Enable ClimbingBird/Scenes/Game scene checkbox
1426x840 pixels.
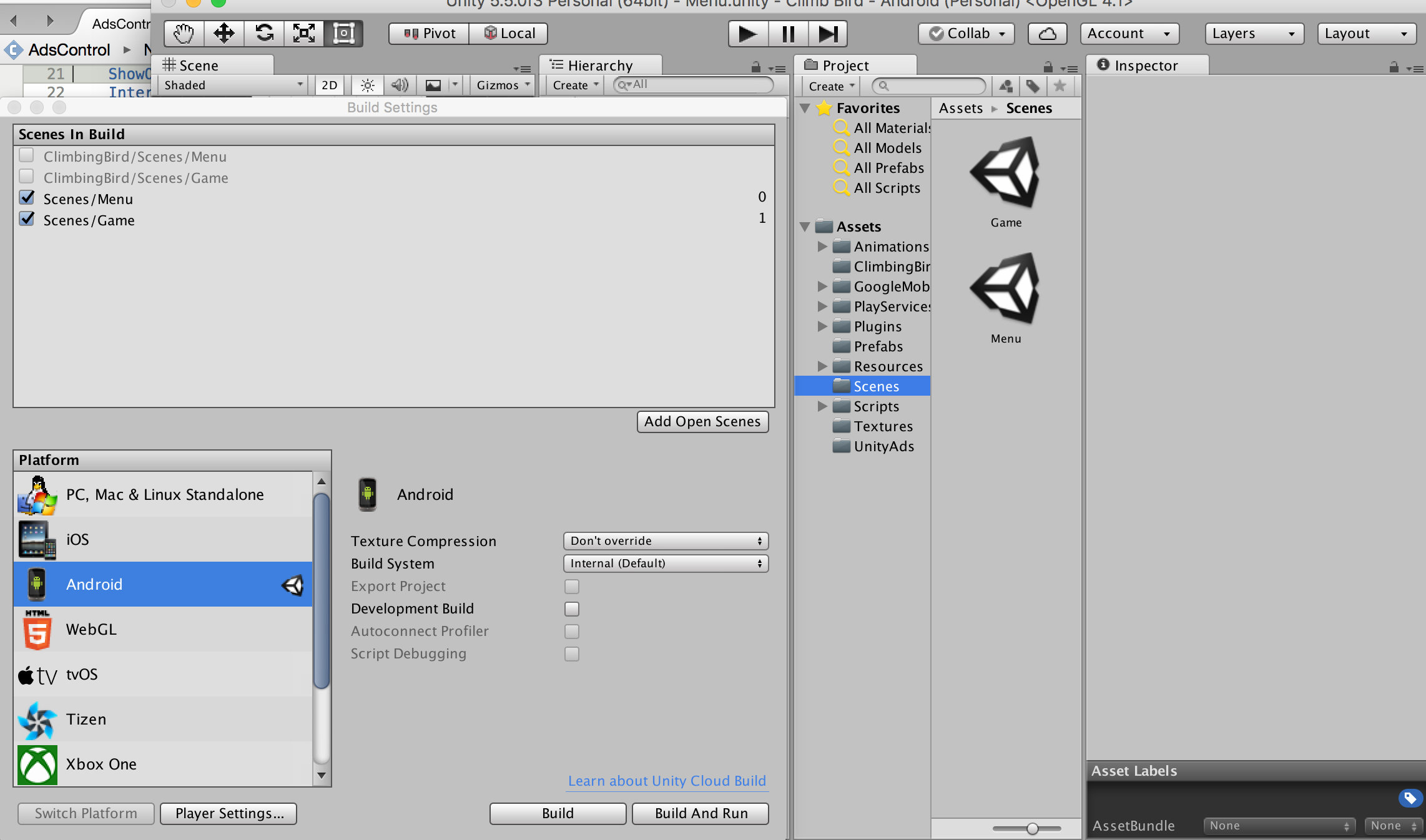coord(27,177)
